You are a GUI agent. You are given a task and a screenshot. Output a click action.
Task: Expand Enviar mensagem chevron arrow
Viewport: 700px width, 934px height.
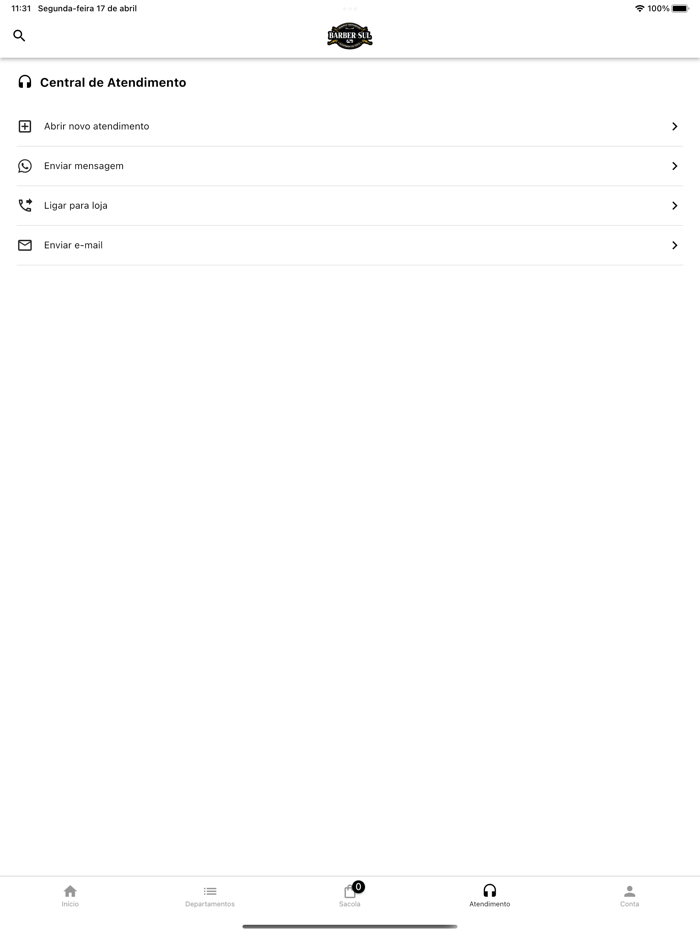[675, 166]
